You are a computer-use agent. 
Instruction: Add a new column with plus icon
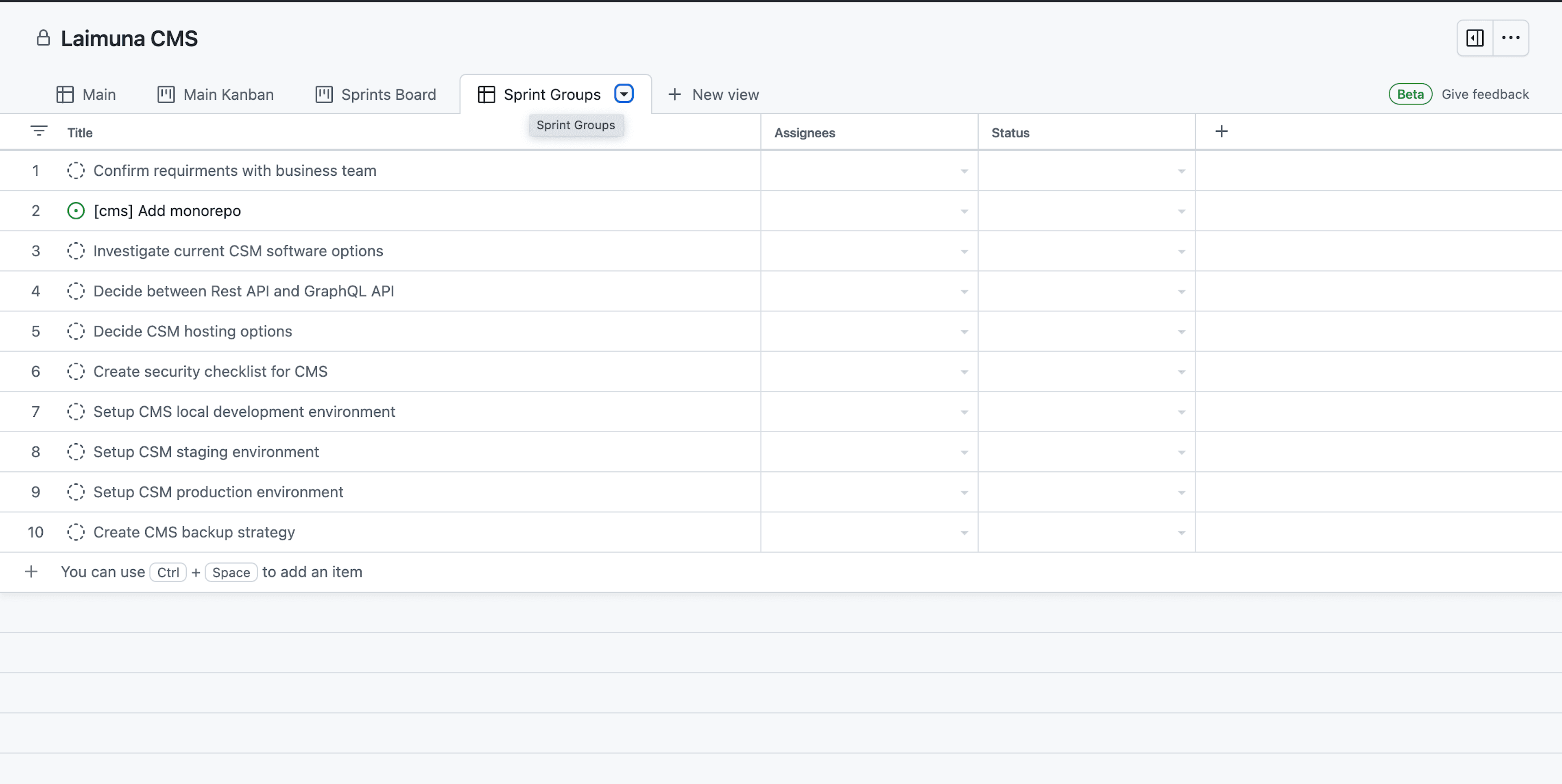(x=1221, y=131)
